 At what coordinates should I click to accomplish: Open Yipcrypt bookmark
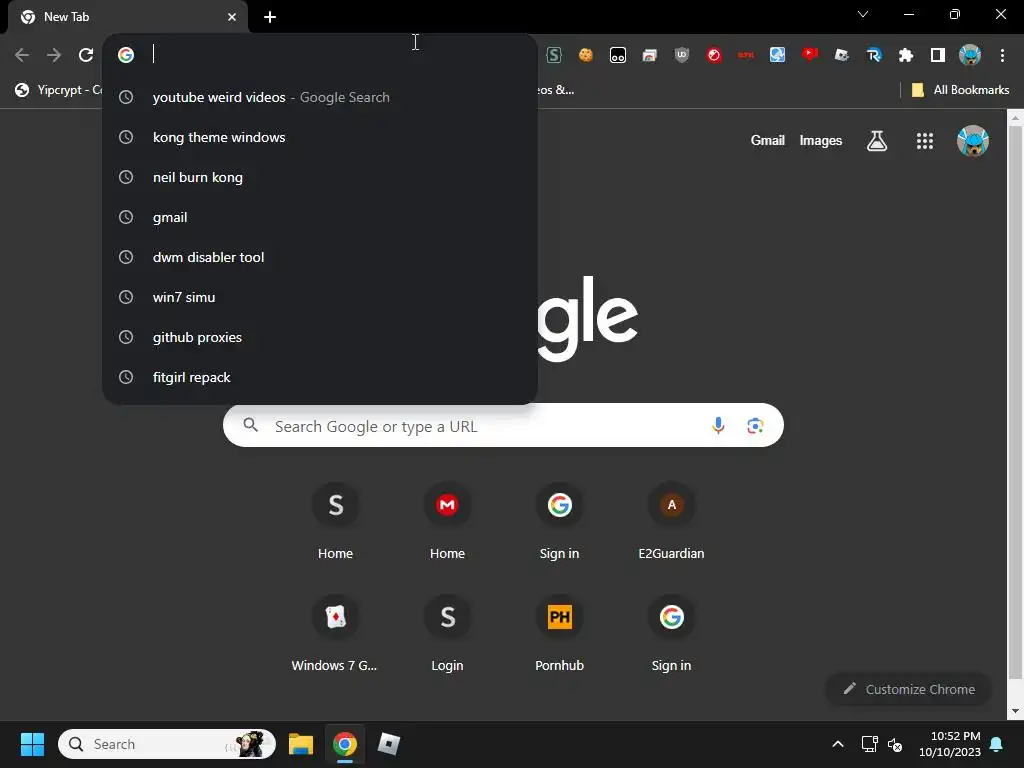click(57, 90)
